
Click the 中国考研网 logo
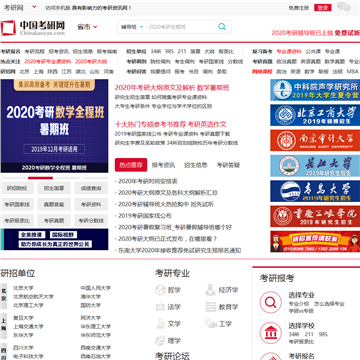[x=33, y=28]
